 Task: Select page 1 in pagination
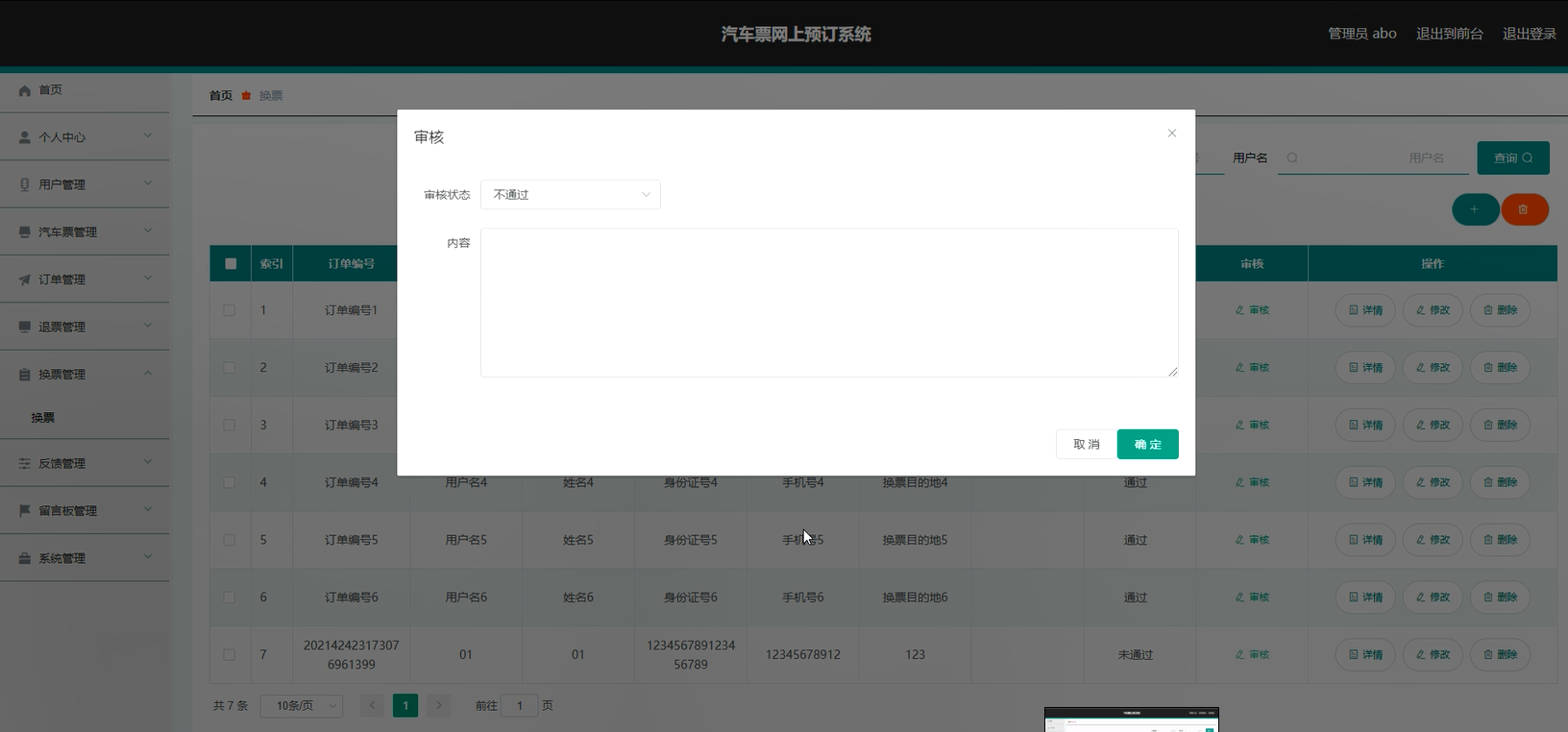tap(405, 706)
